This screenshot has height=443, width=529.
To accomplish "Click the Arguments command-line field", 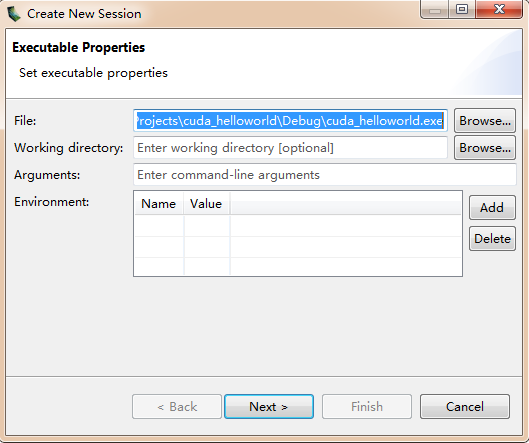I will 325,174.
